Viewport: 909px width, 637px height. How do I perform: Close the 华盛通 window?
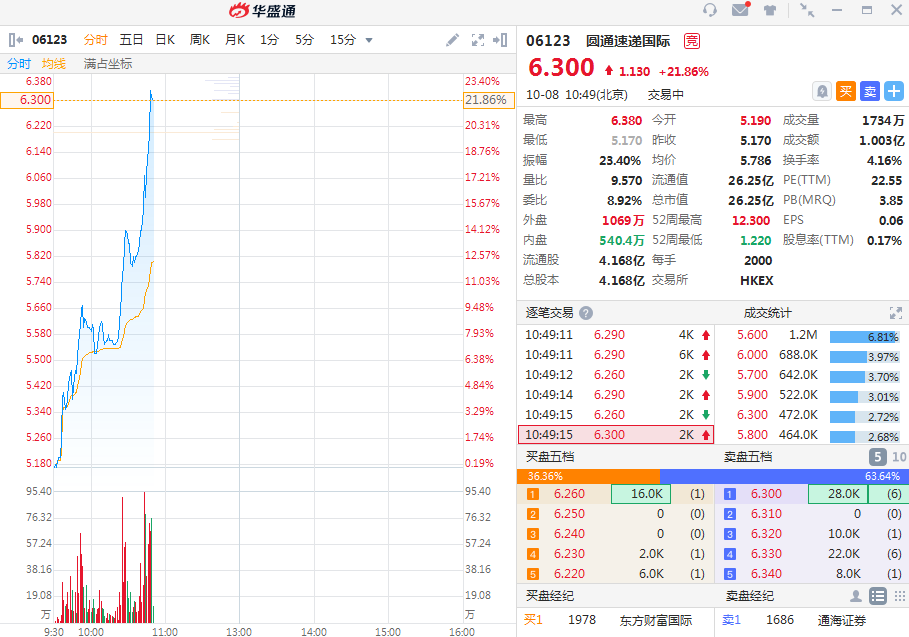click(x=896, y=10)
